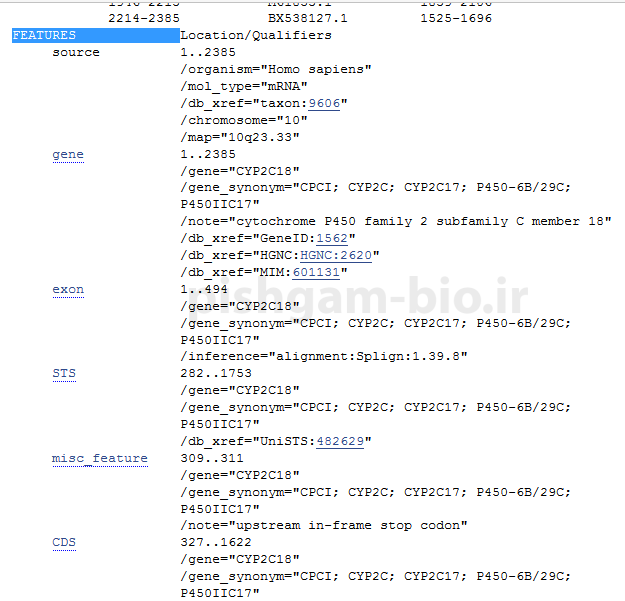Open the exon feature link

tap(68, 289)
